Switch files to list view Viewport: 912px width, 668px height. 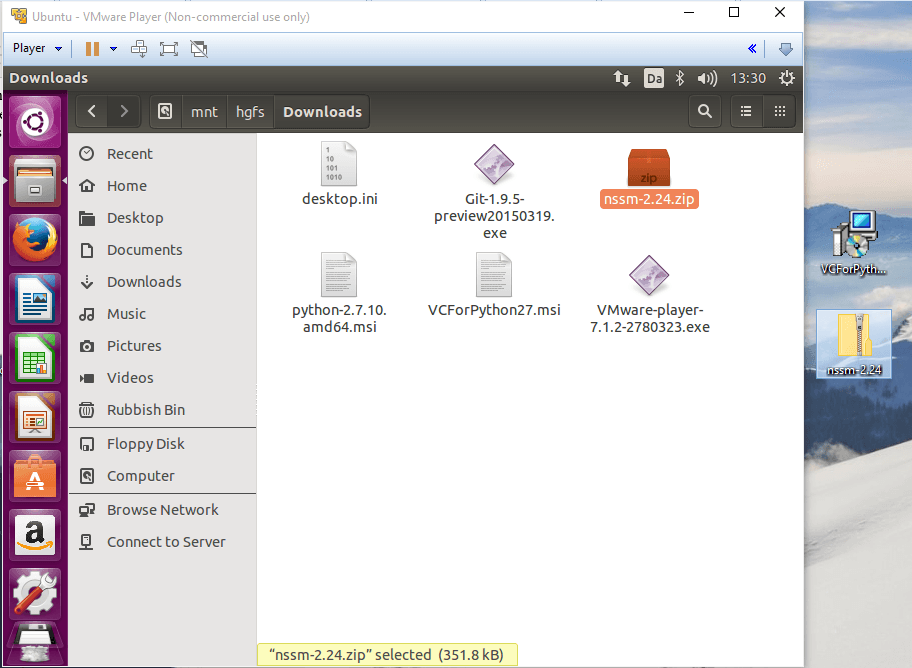(746, 111)
